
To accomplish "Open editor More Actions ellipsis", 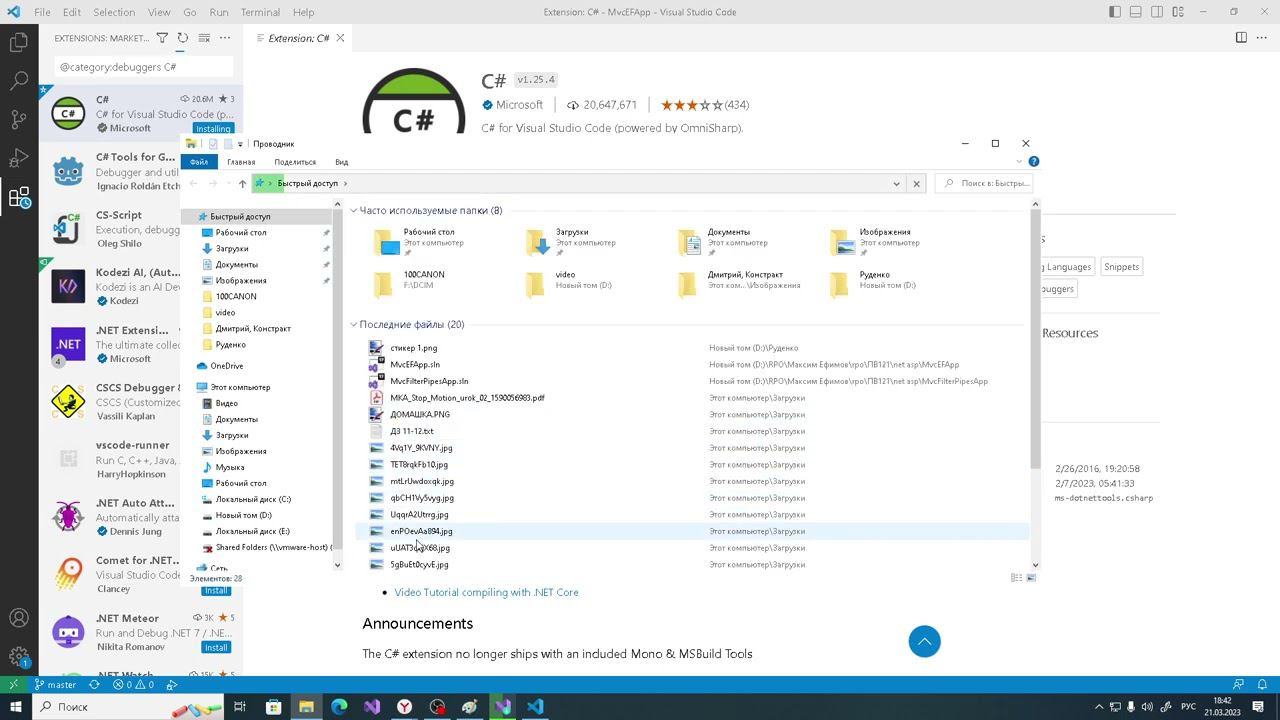I will pyautogui.click(x=1262, y=38).
